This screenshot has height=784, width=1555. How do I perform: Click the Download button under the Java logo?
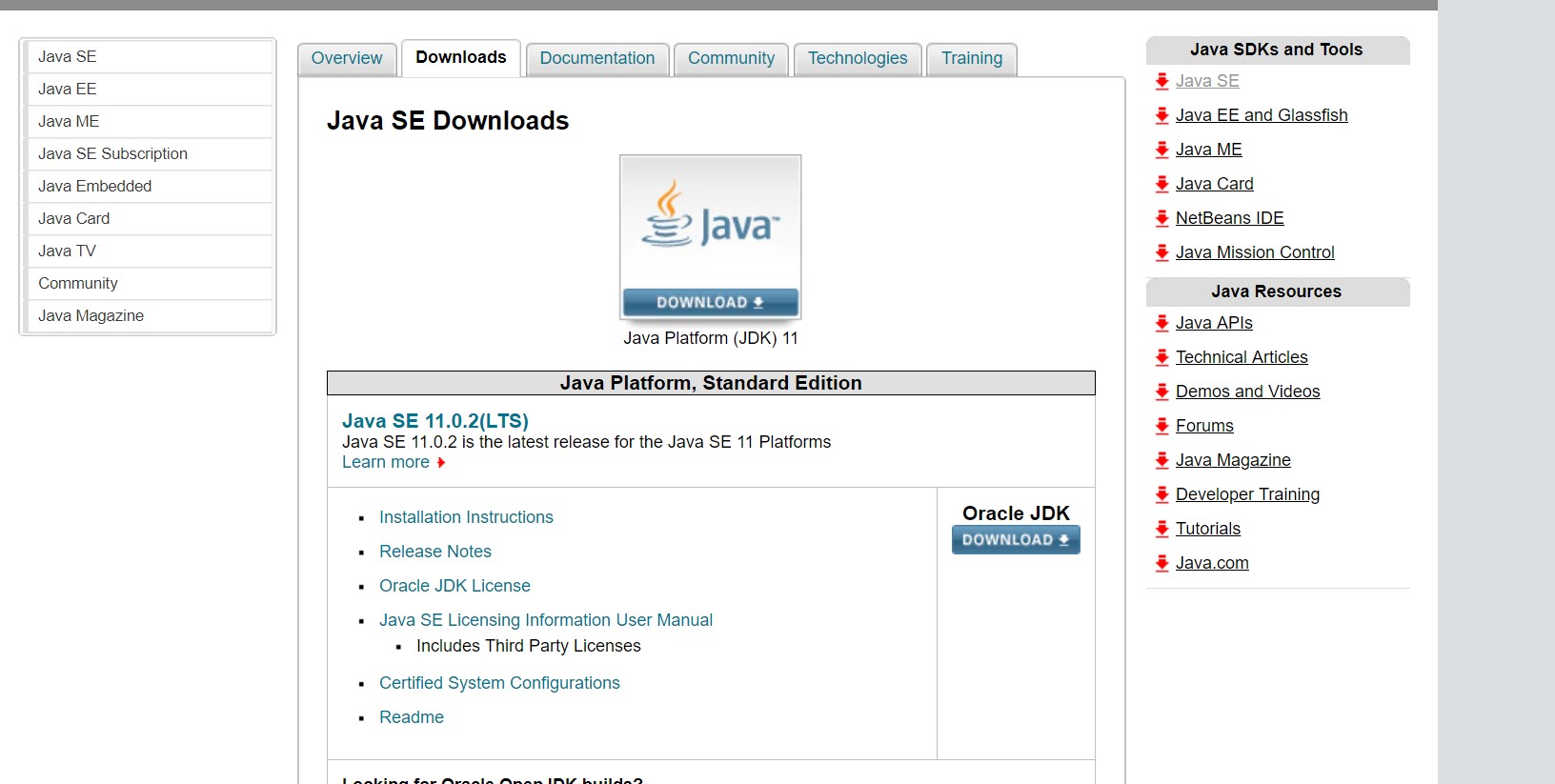coord(710,302)
